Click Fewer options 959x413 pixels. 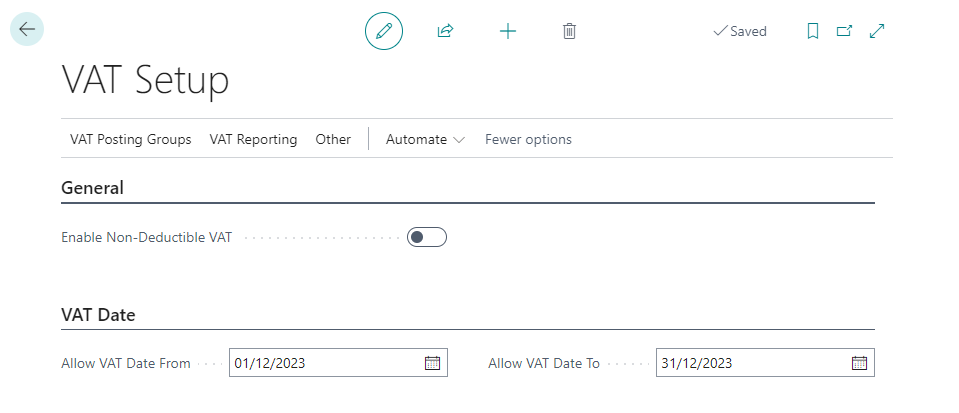tap(528, 140)
